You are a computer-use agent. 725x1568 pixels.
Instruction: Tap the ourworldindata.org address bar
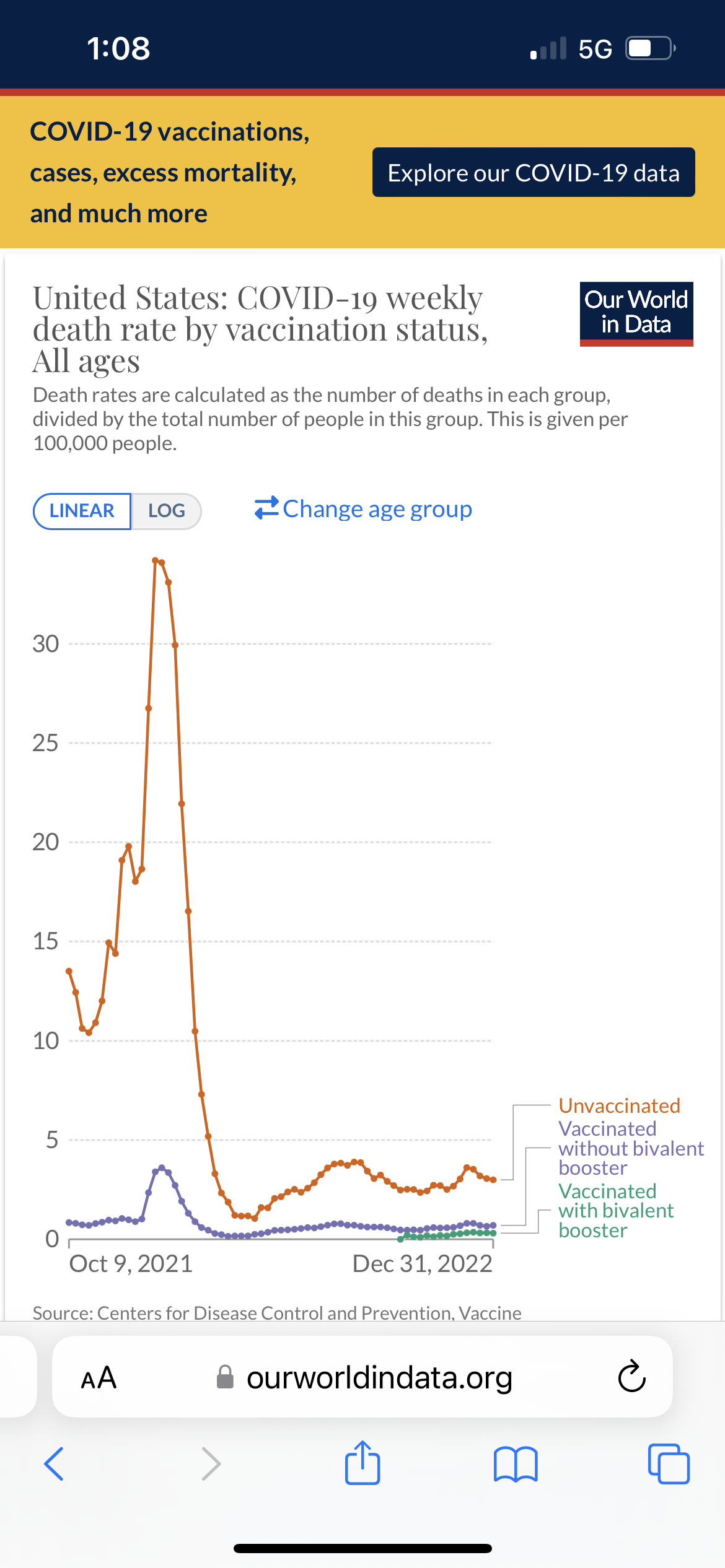click(379, 1378)
